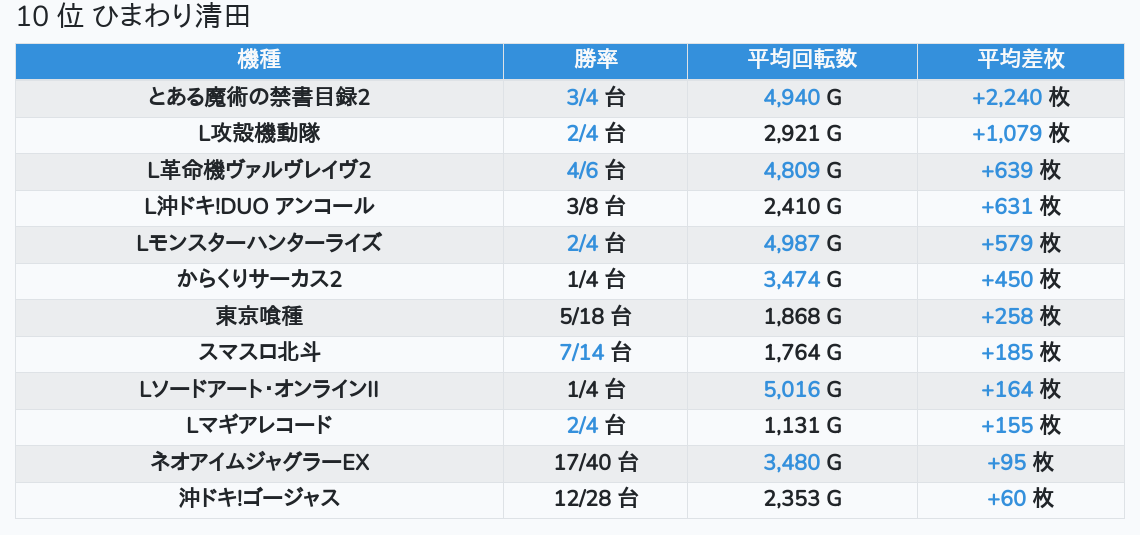The width and height of the screenshot is (1140, 535).
Task: Click the 平均回転数 column header
Action: pyautogui.click(x=802, y=60)
